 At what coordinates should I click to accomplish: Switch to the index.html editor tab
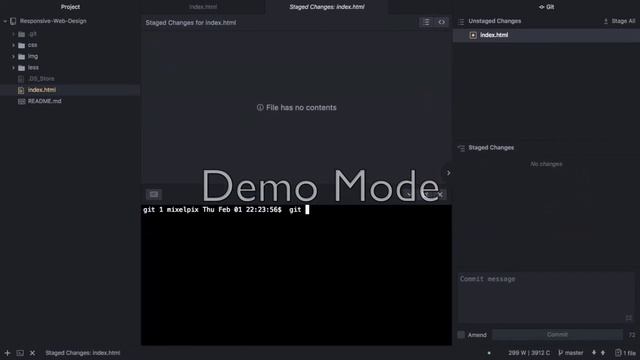(x=203, y=7)
